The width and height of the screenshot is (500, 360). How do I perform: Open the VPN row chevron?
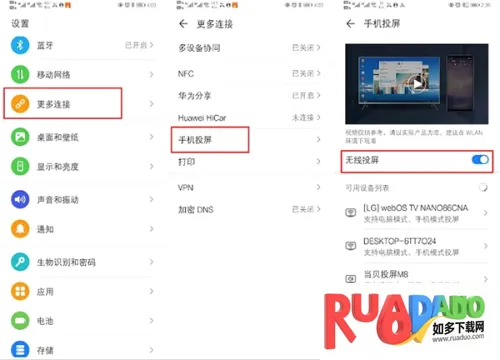(x=318, y=187)
